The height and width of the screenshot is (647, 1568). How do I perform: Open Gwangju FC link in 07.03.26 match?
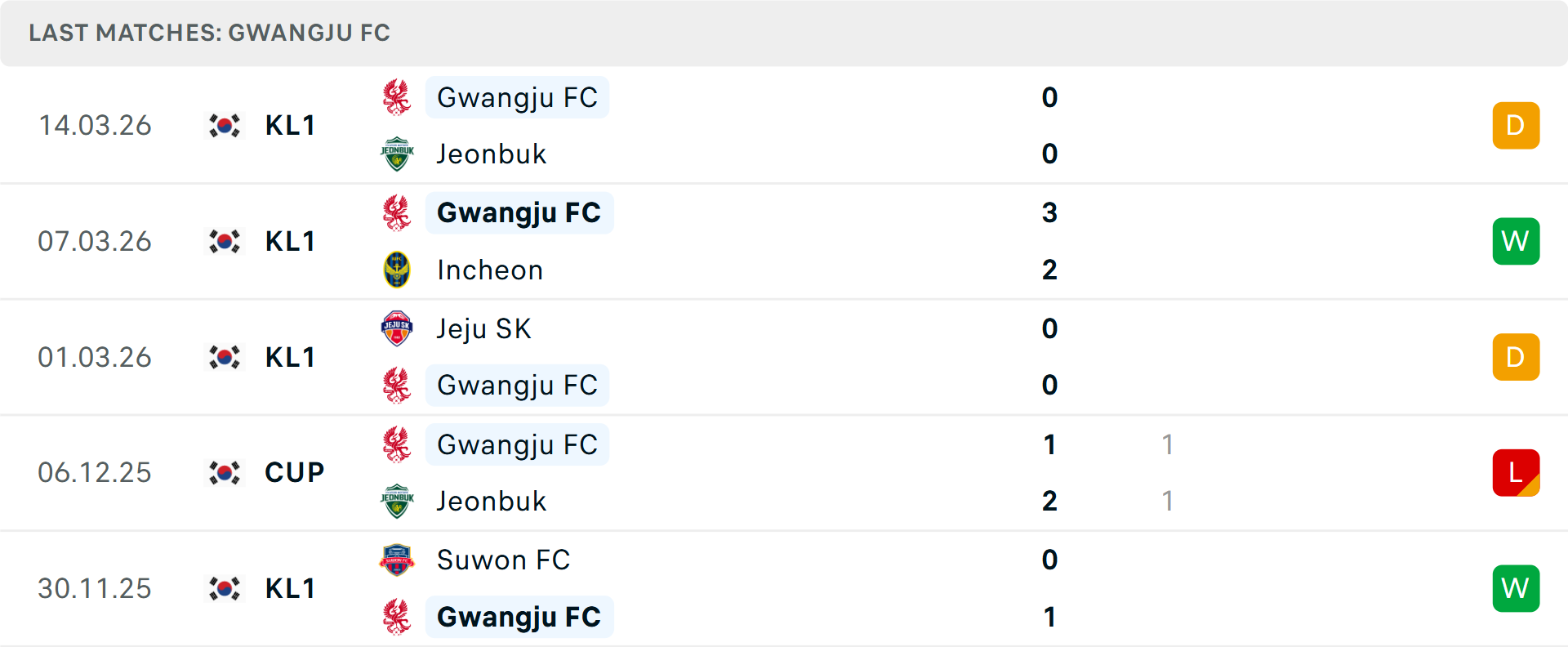(x=519, y=212)
